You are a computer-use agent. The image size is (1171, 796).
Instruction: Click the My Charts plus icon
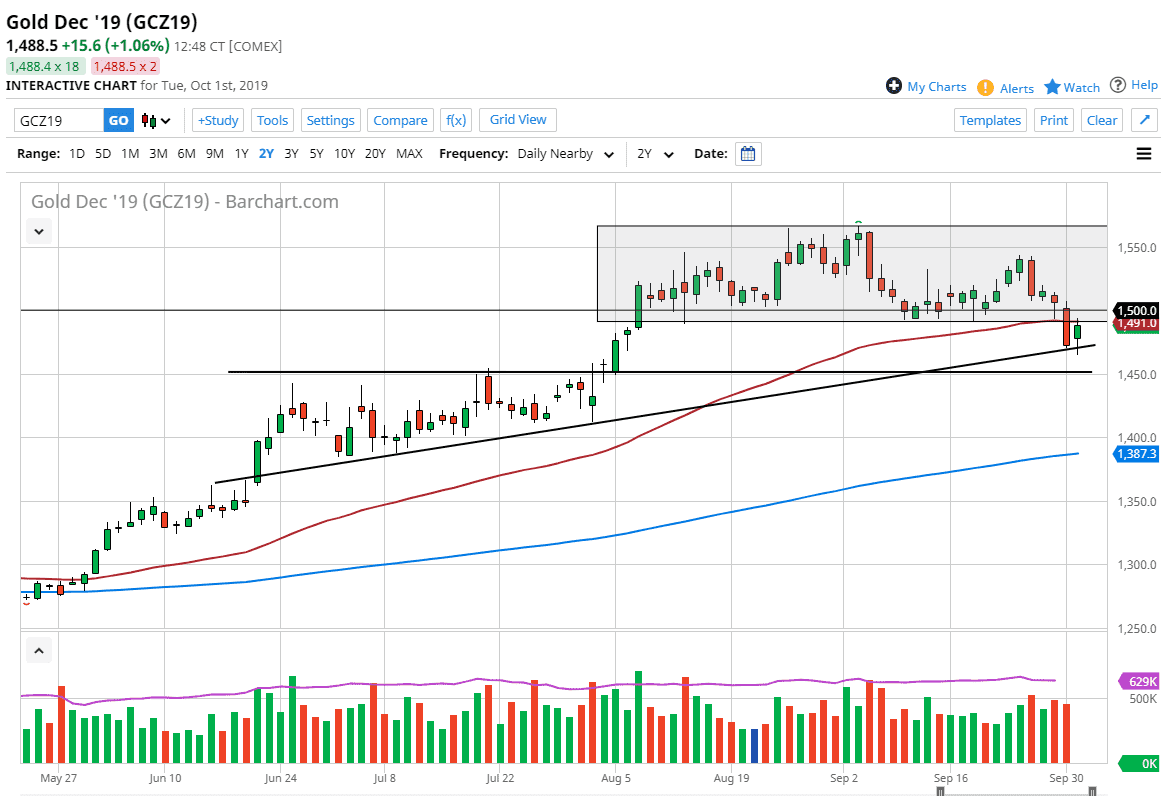[x=894, y=86]
